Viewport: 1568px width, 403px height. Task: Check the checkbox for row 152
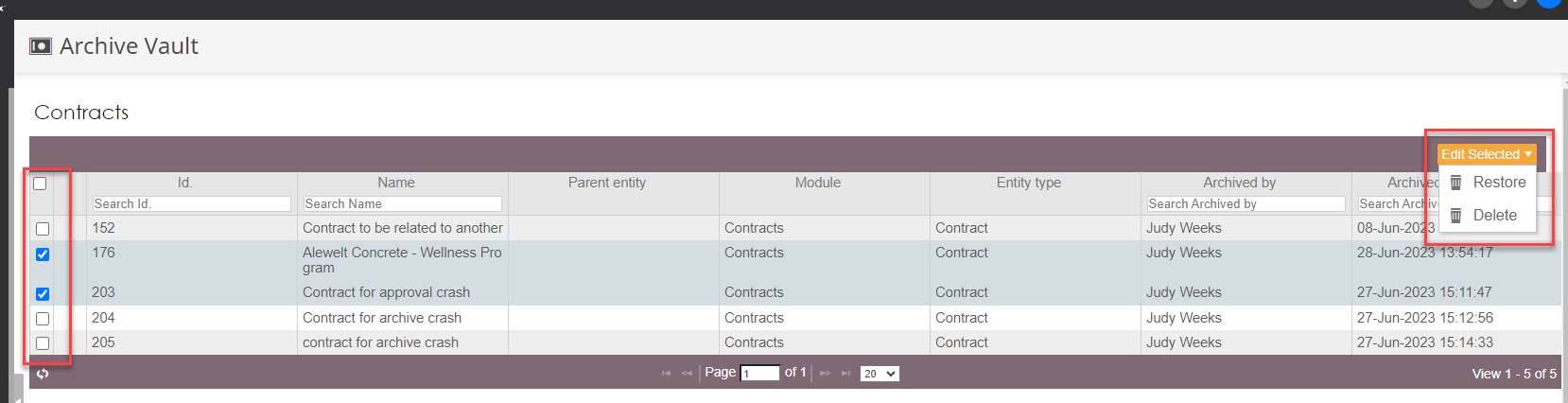43,229
